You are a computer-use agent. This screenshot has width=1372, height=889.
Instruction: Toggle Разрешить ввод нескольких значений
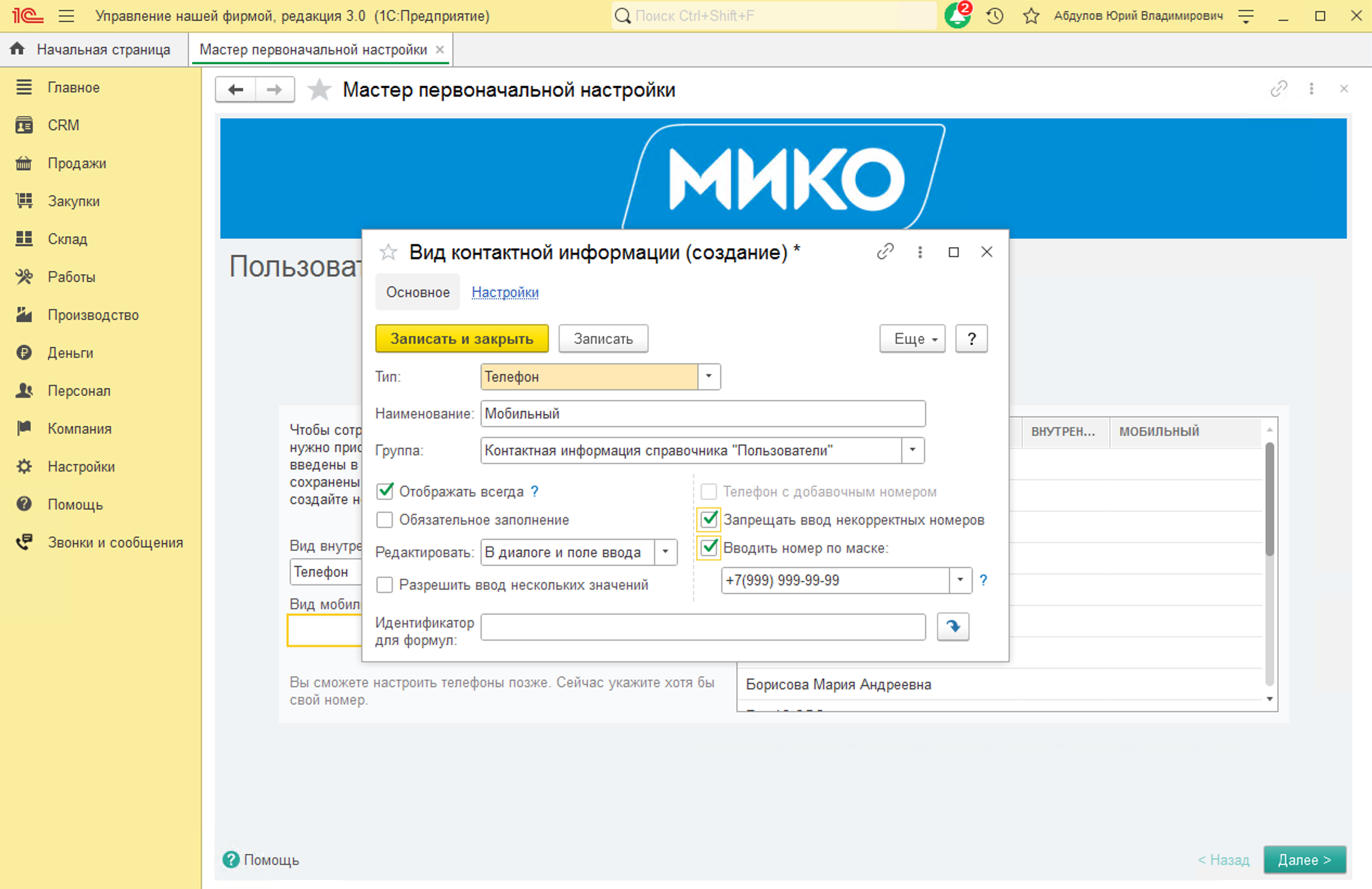384,585
